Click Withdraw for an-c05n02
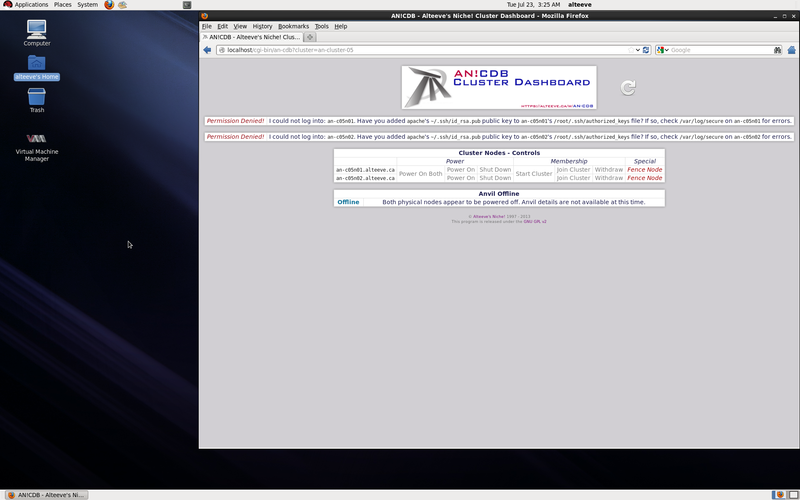Viewport: 800px width, 500px height. coord(609,178)
